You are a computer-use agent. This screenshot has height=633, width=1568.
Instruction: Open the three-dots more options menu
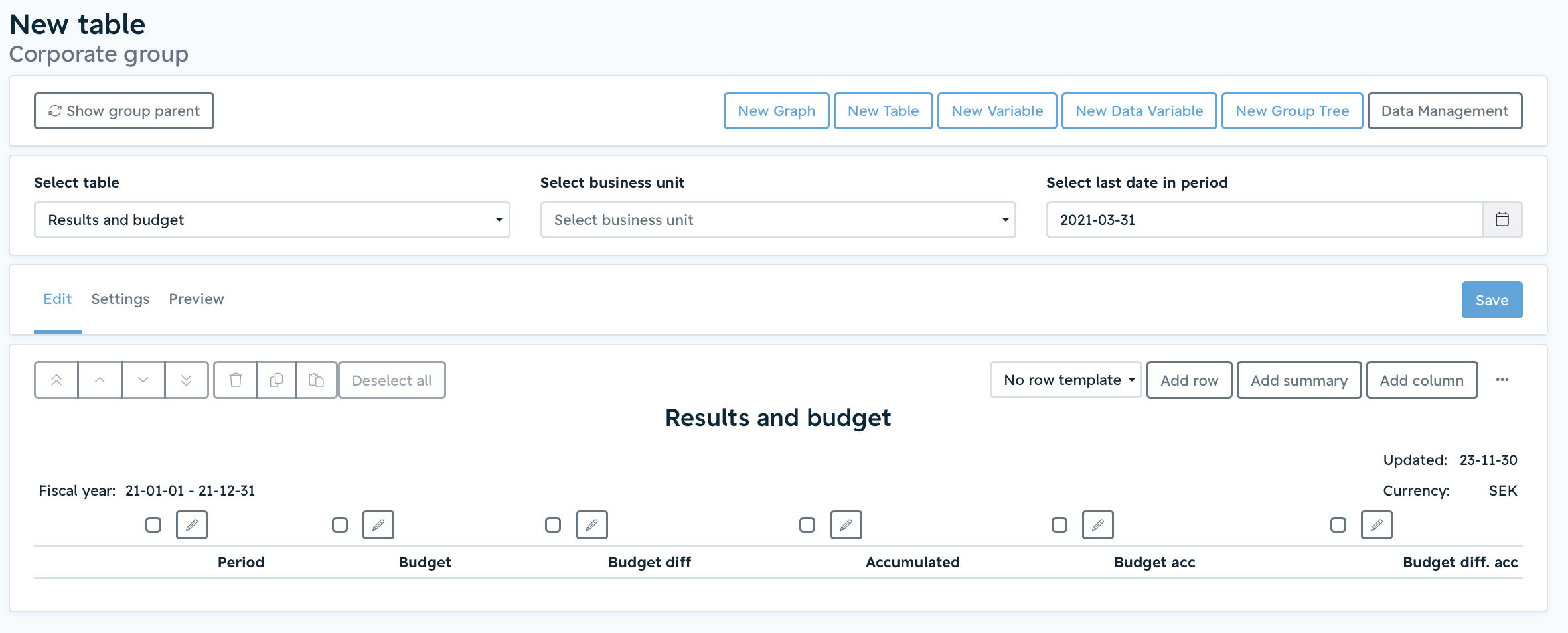pos(1502,380)
